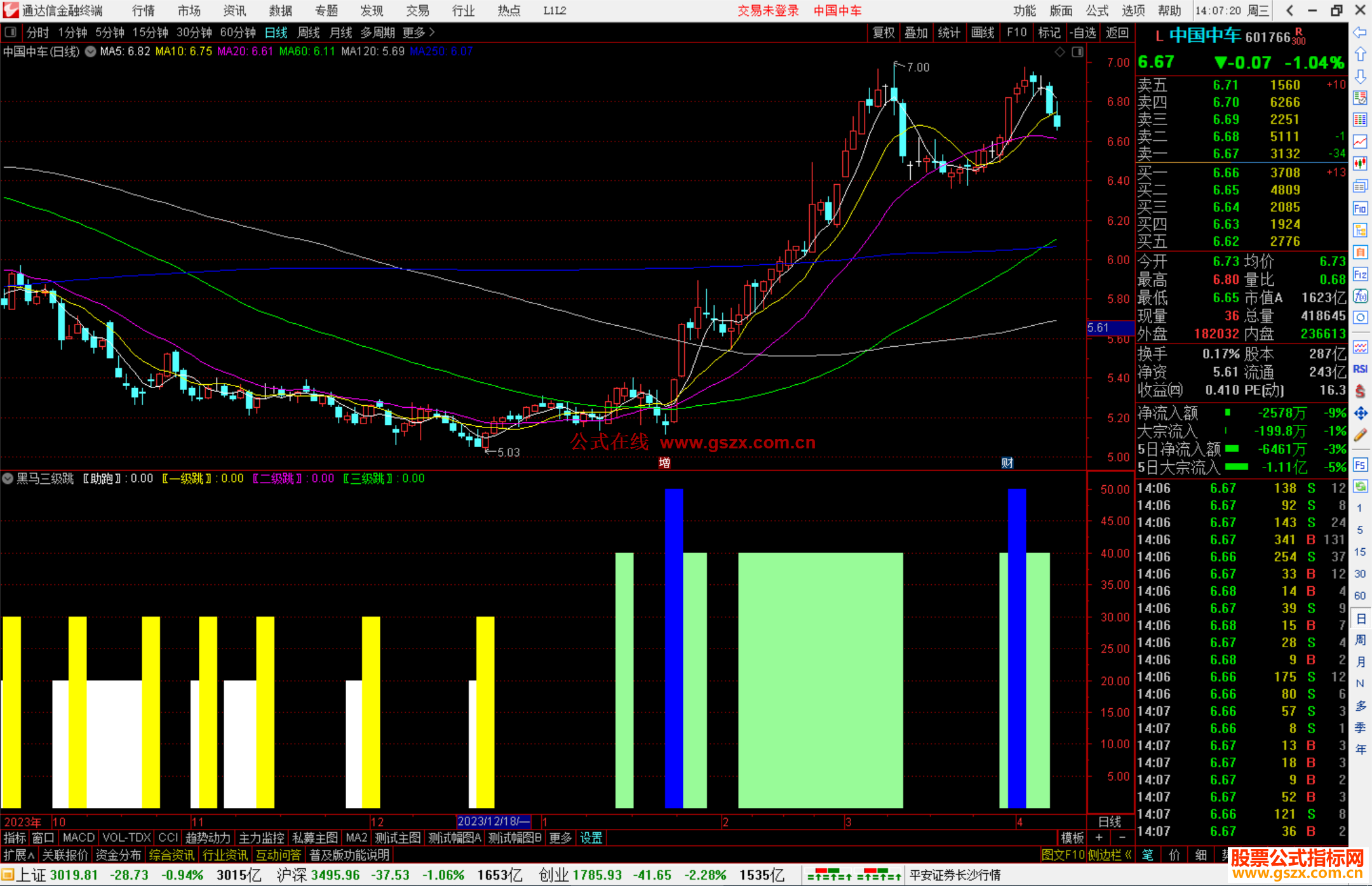
Task: Click the green refresh sidebar icon
Action: (x=1360, y=487)
